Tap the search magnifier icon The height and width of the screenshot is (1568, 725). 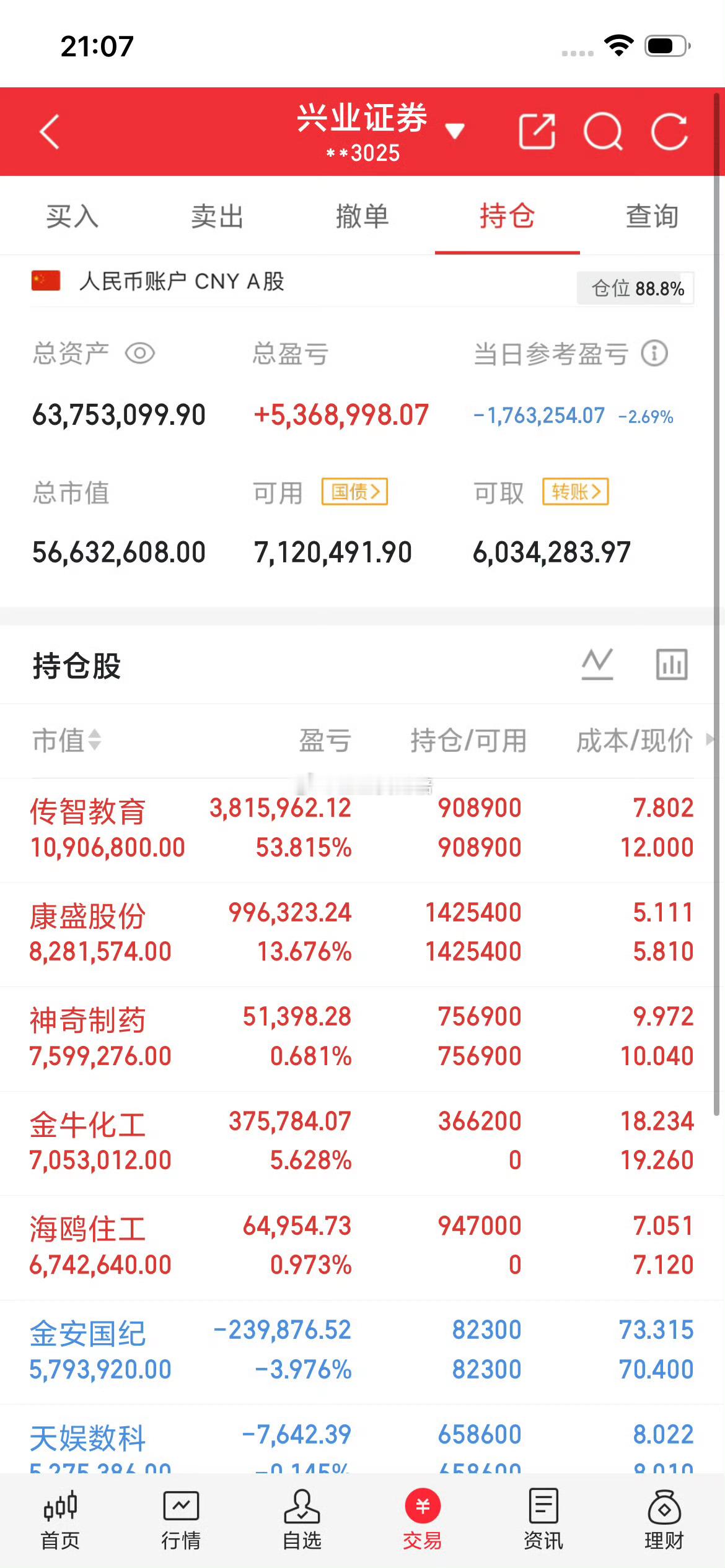click(603, 131)
